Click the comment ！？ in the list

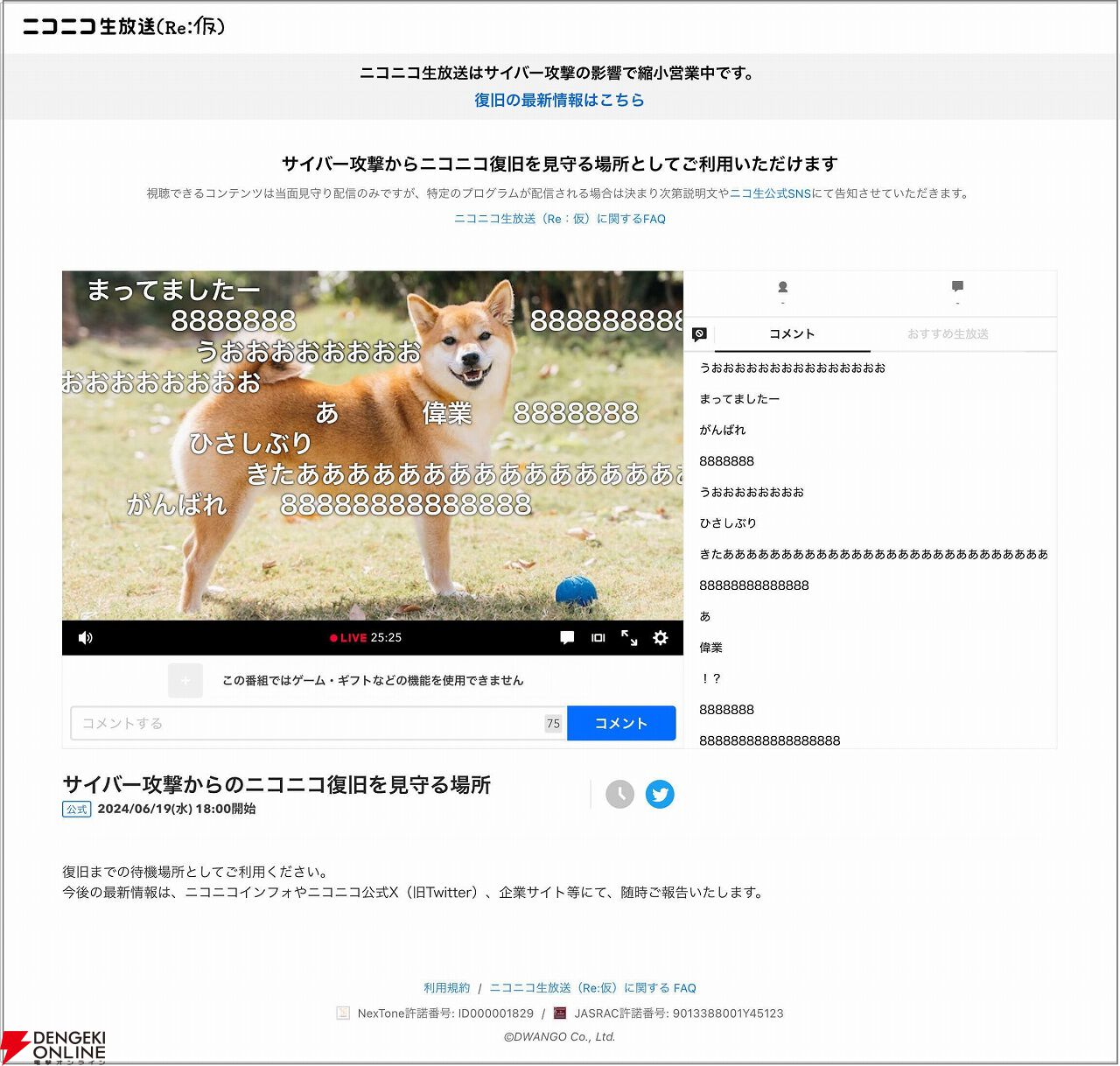(x=710, y=678)
